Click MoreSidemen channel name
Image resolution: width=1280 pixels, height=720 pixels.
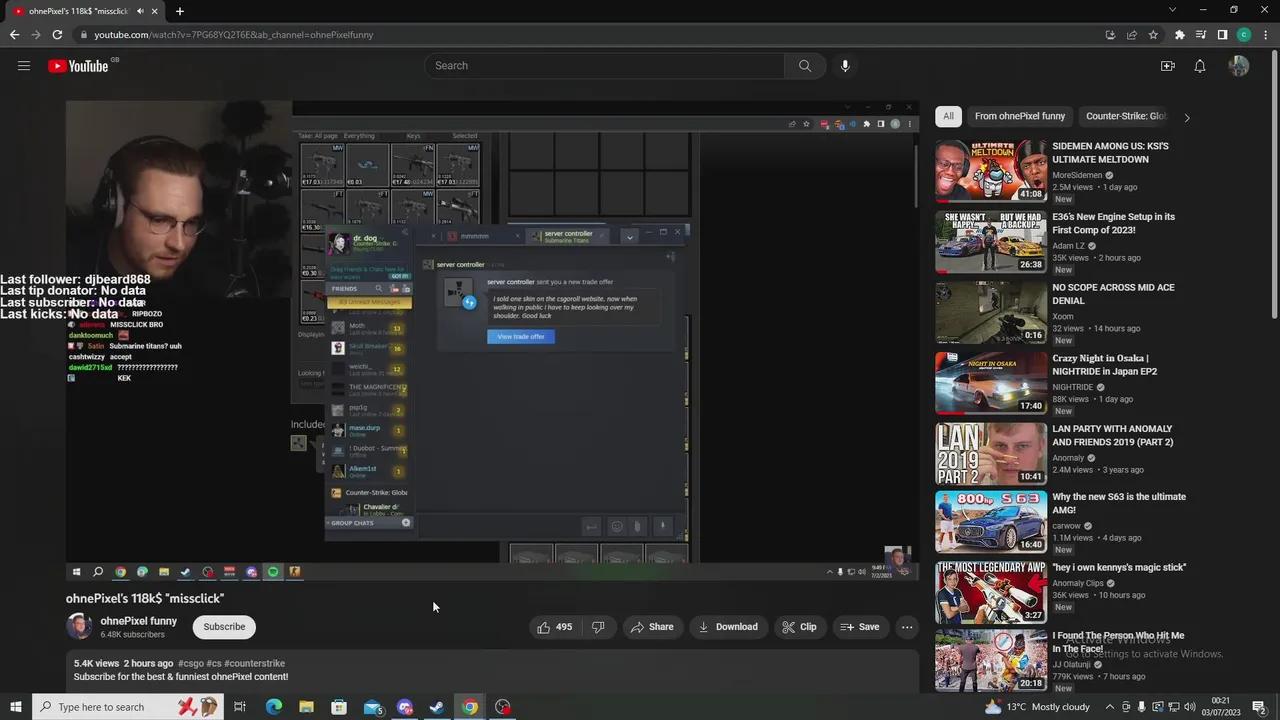[x=1077, y=175]
